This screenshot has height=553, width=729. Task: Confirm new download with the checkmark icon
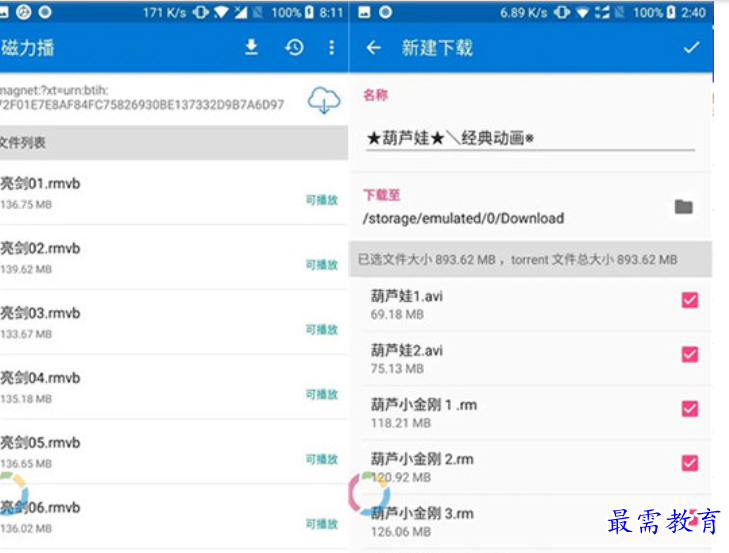click(x=691, y=47)
